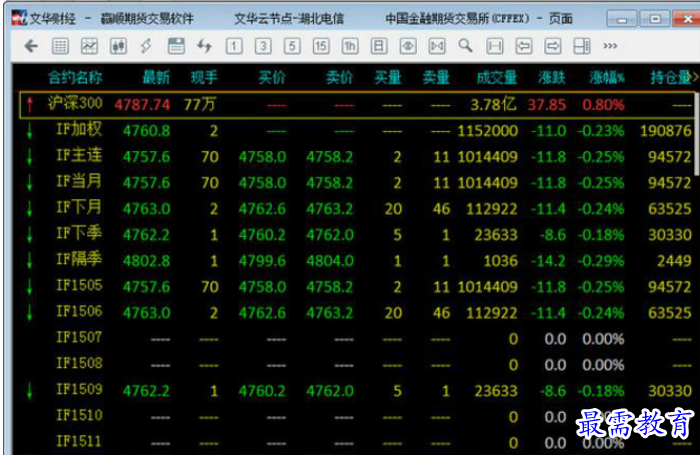Sort by 涨跌 column header
The image size is (700, 455).
click(551, 78)
